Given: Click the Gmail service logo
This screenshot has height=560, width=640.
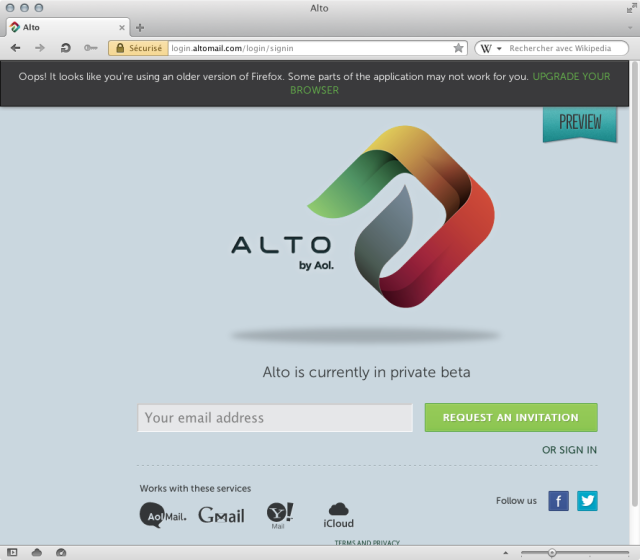Looking at the screenshot, I should pyautogui.click(x=221, y=515).
